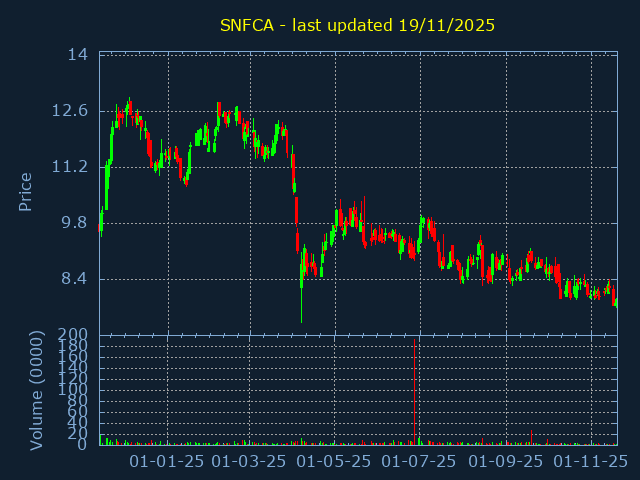Click the 01-11-25 date label

pyautogui.click(x=591, y=461)
